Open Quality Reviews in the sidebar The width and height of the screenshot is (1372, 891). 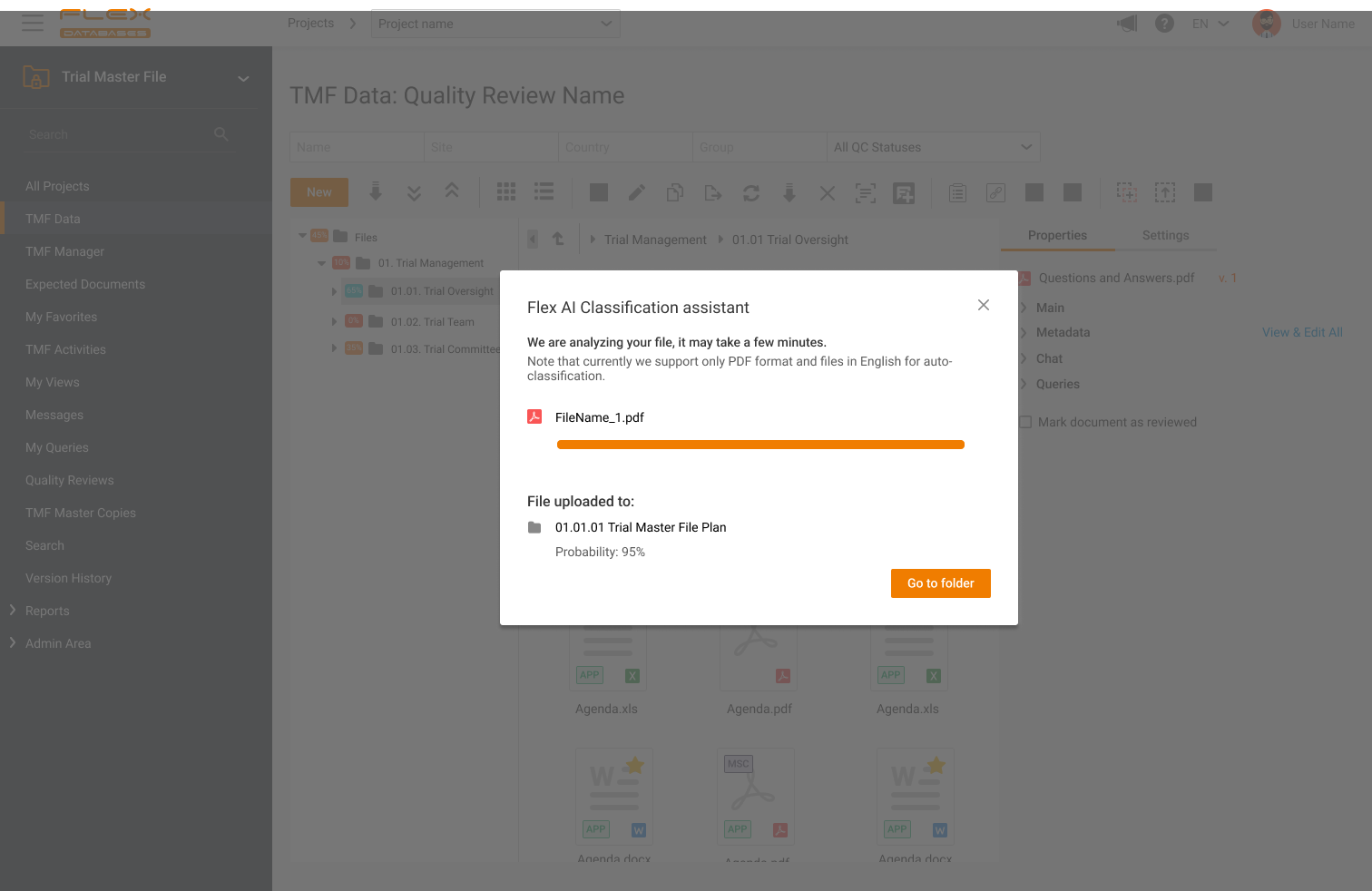[70, 480]
